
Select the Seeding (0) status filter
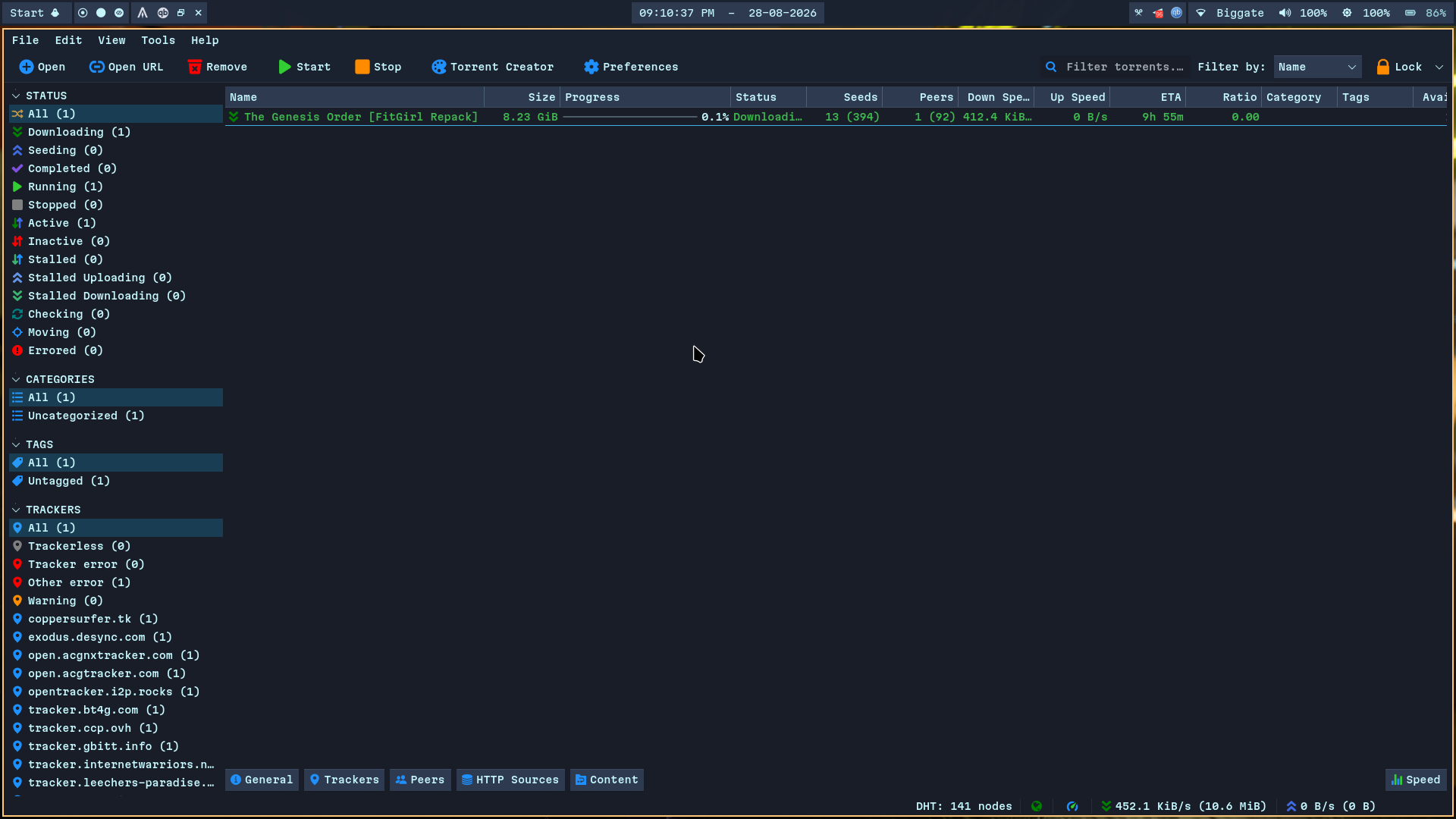point(116,150)
